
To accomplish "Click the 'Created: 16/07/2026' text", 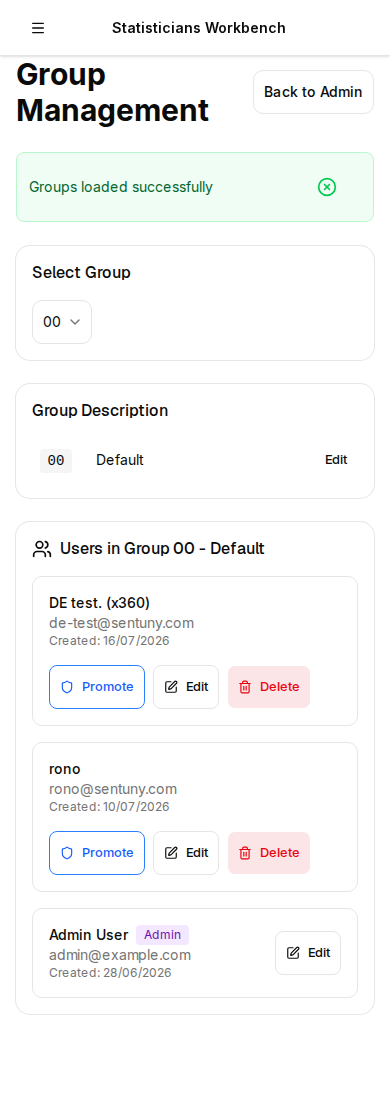I will [109, 641].
